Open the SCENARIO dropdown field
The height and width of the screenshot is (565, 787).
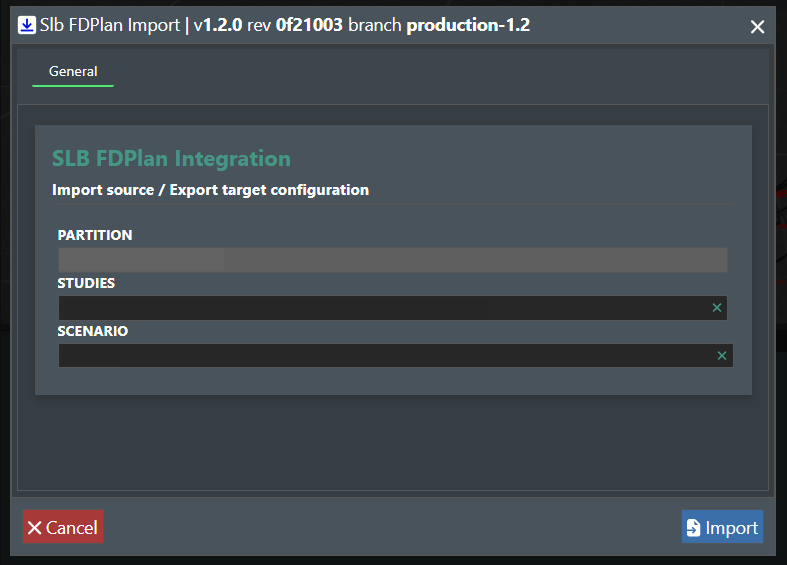coord(380,356)
